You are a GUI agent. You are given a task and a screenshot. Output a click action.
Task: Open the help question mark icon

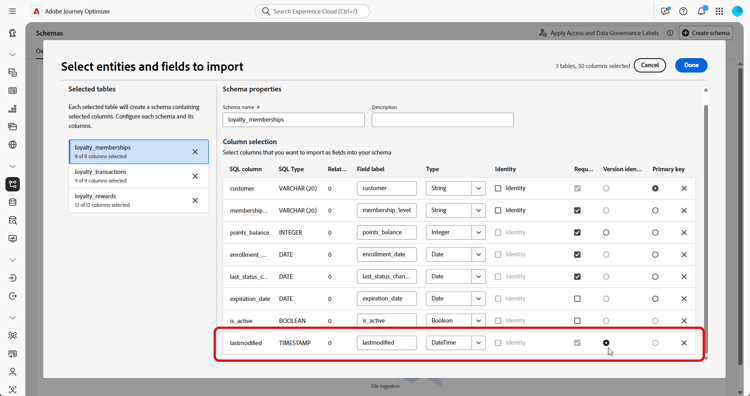tap(683, 11)
